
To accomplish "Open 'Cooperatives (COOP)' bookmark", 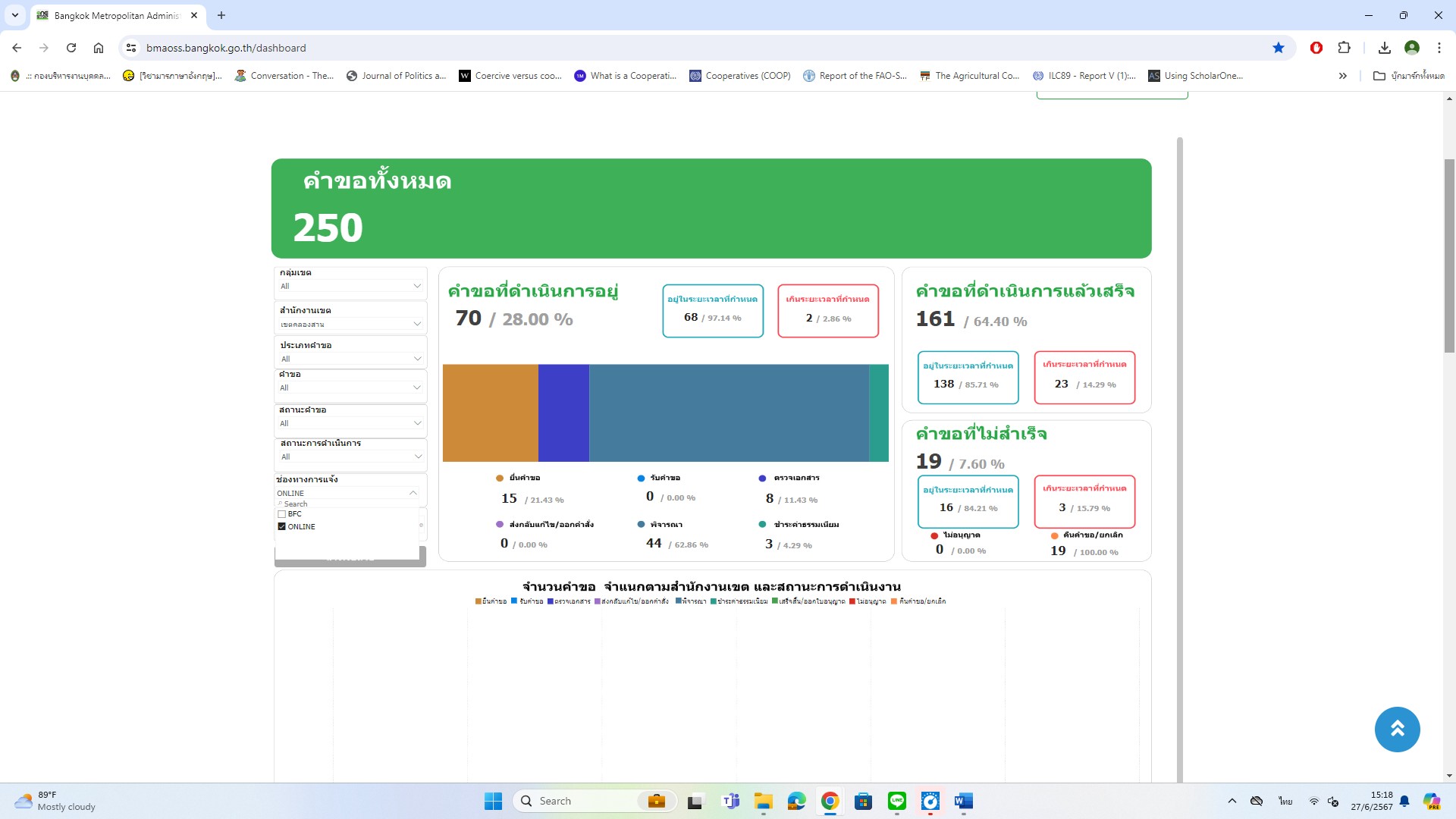I will [740, 76].
